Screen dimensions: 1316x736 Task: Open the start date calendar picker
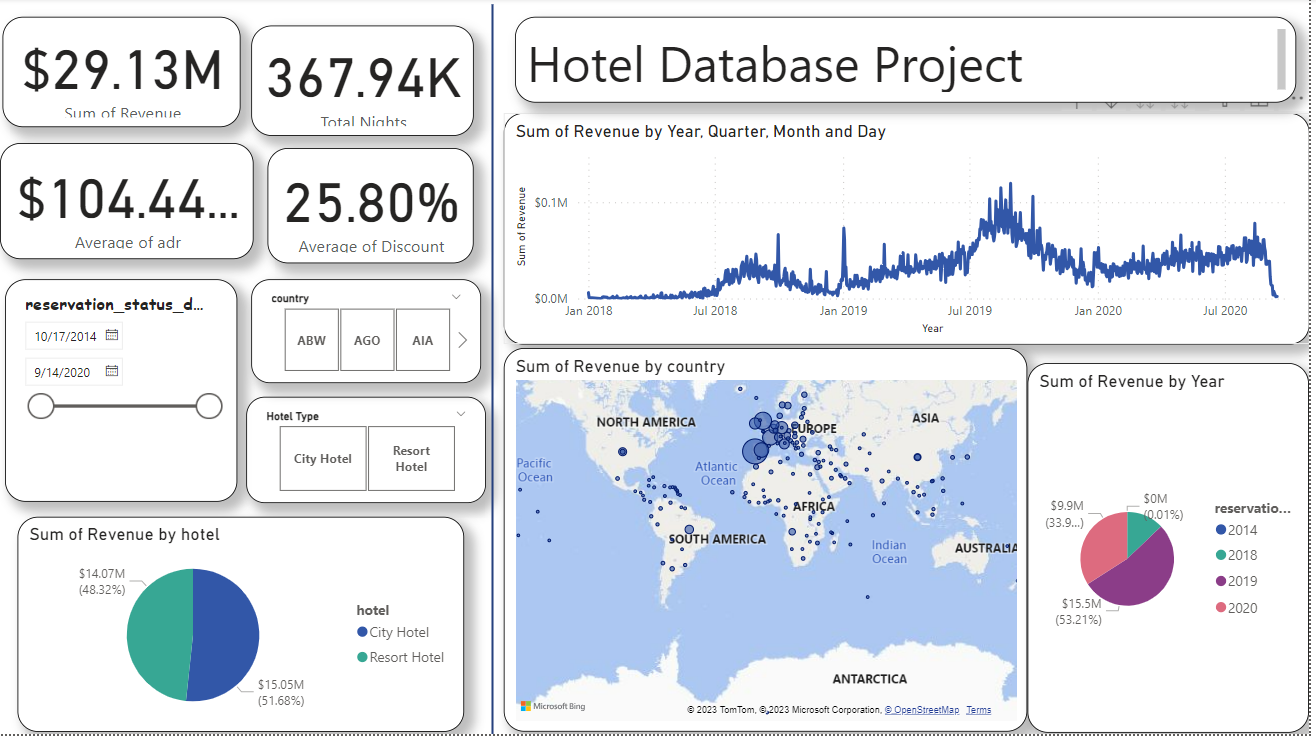pyautogui.click(x=112, y=336)
